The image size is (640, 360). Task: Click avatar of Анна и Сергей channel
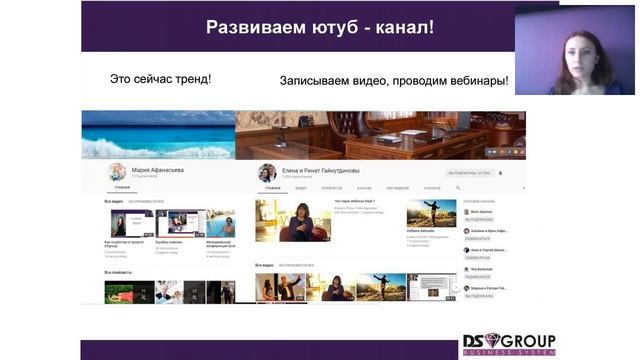466,250
